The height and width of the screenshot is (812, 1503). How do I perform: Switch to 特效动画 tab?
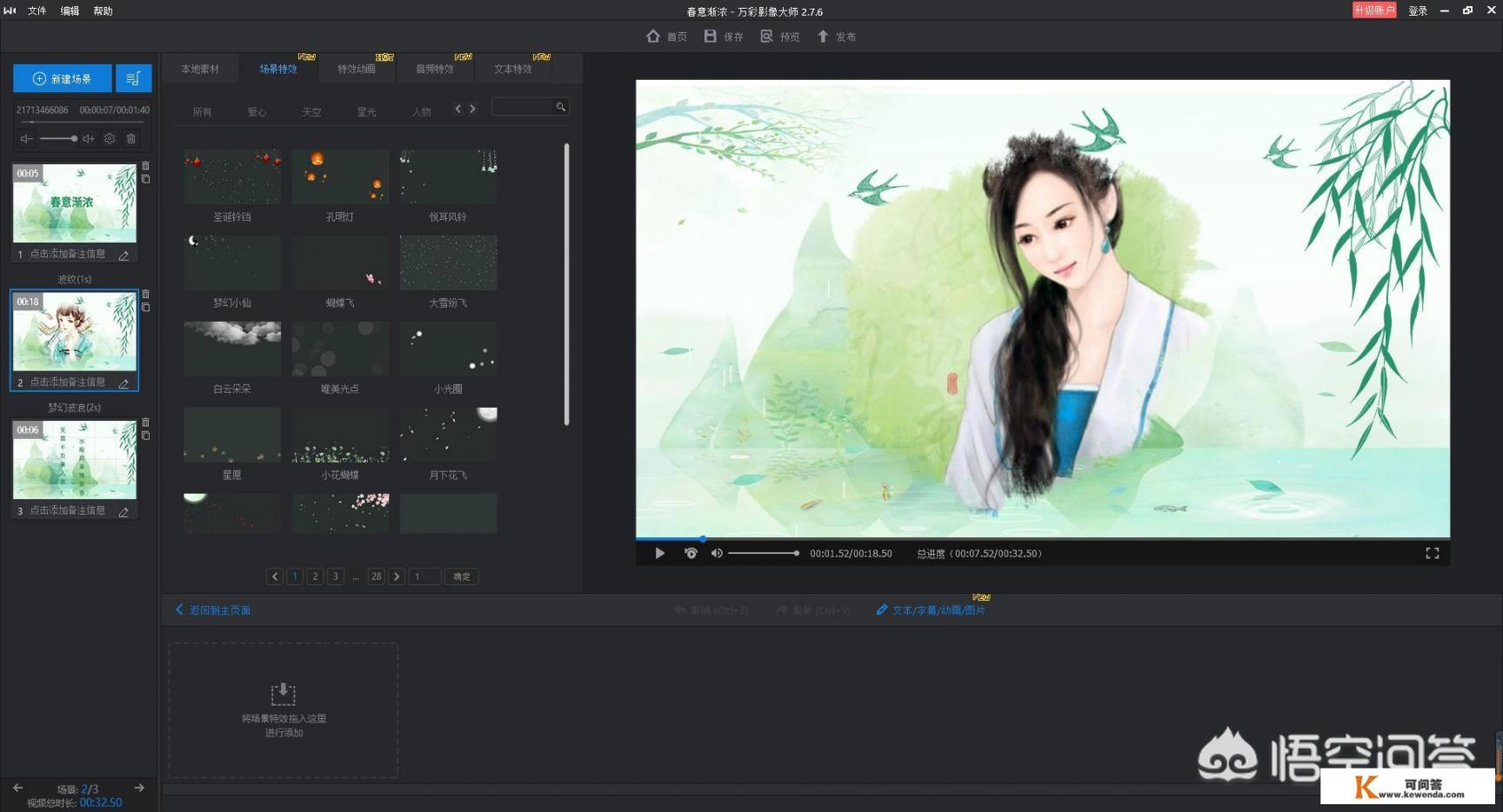coord(357,69)
